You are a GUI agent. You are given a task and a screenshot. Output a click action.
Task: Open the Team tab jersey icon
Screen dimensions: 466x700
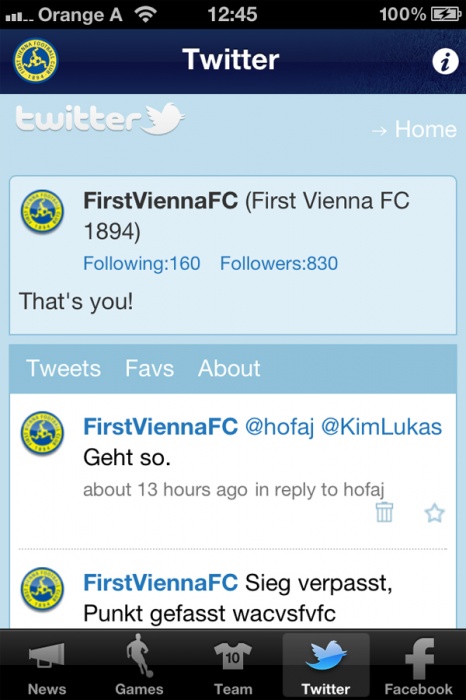pyautogui.click(x=233, y=655)
